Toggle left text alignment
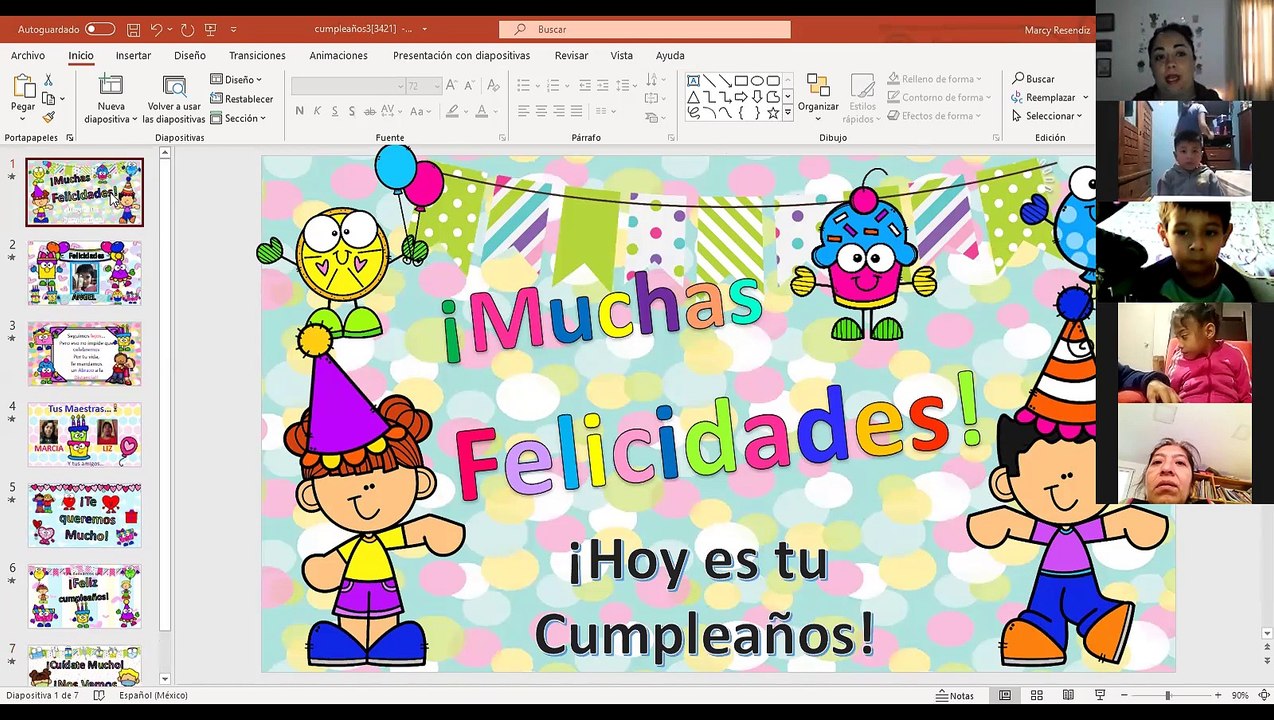 pos(523,111)
